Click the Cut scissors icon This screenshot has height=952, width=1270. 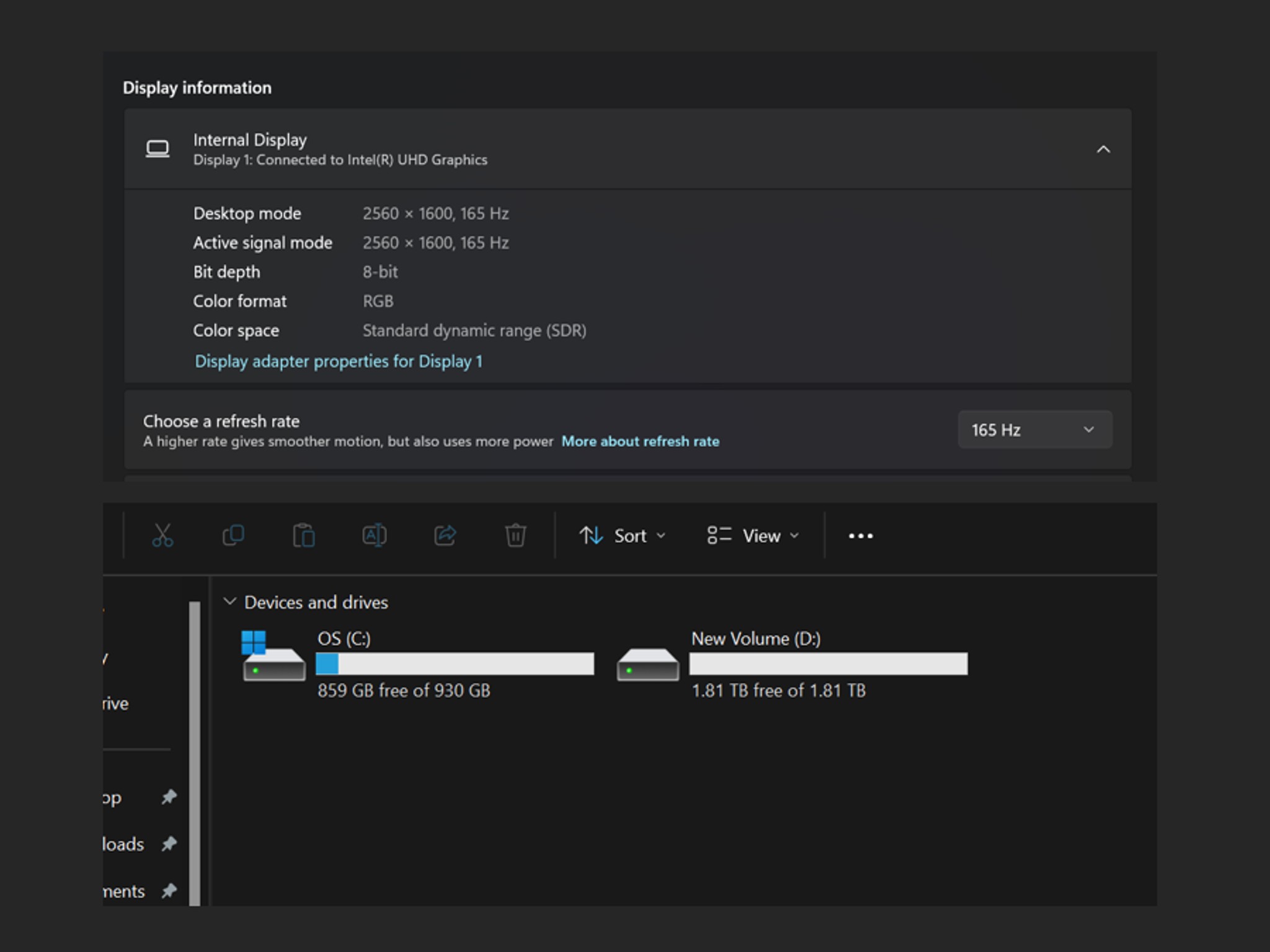click(x=162, y=535)
